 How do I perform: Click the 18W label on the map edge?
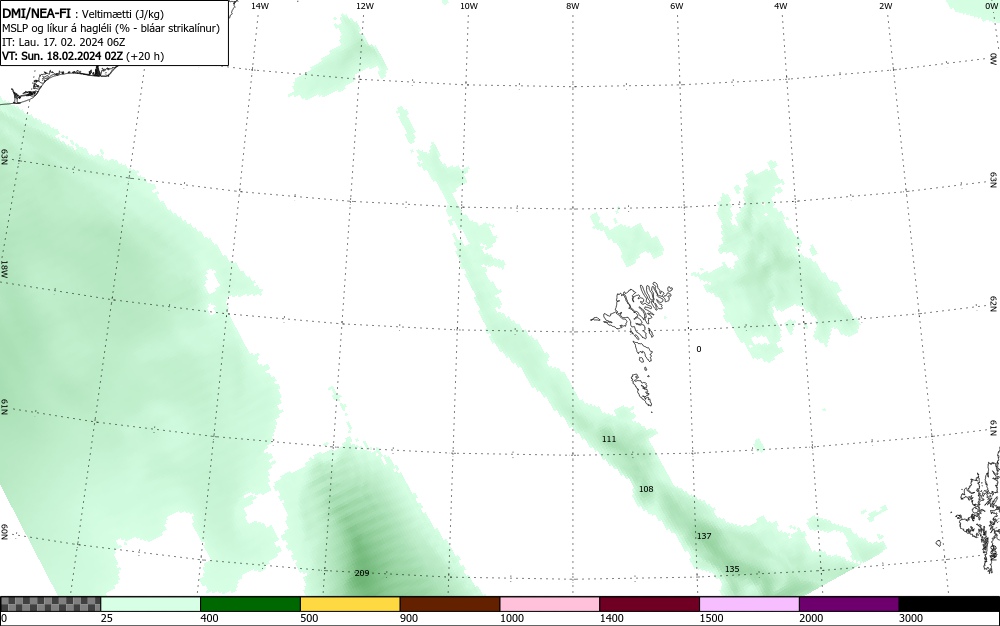(4, 268)
